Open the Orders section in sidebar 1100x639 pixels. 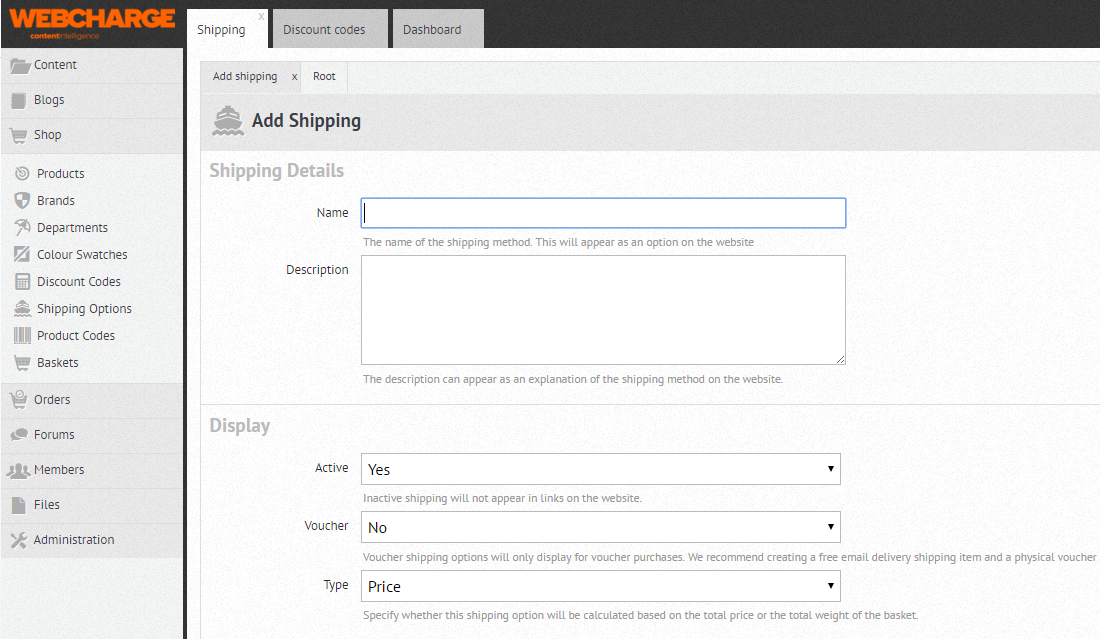[52, 400]
